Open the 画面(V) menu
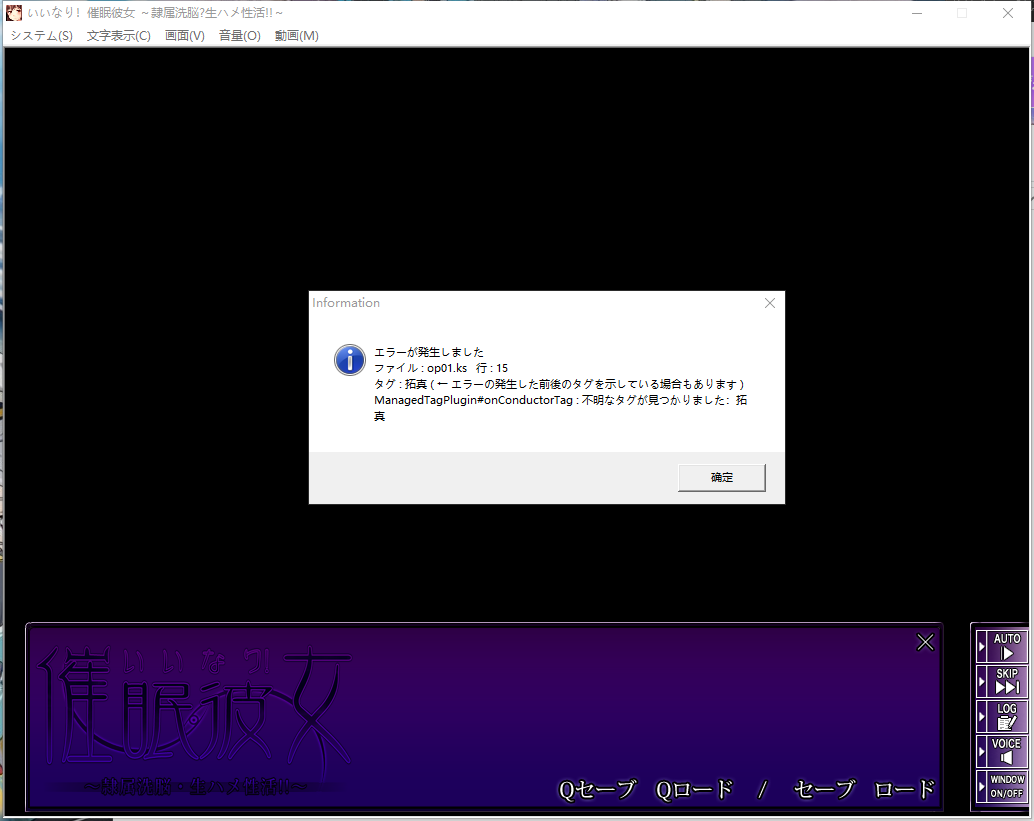This screenshot has height=821, width=1034. click(184, 36)
